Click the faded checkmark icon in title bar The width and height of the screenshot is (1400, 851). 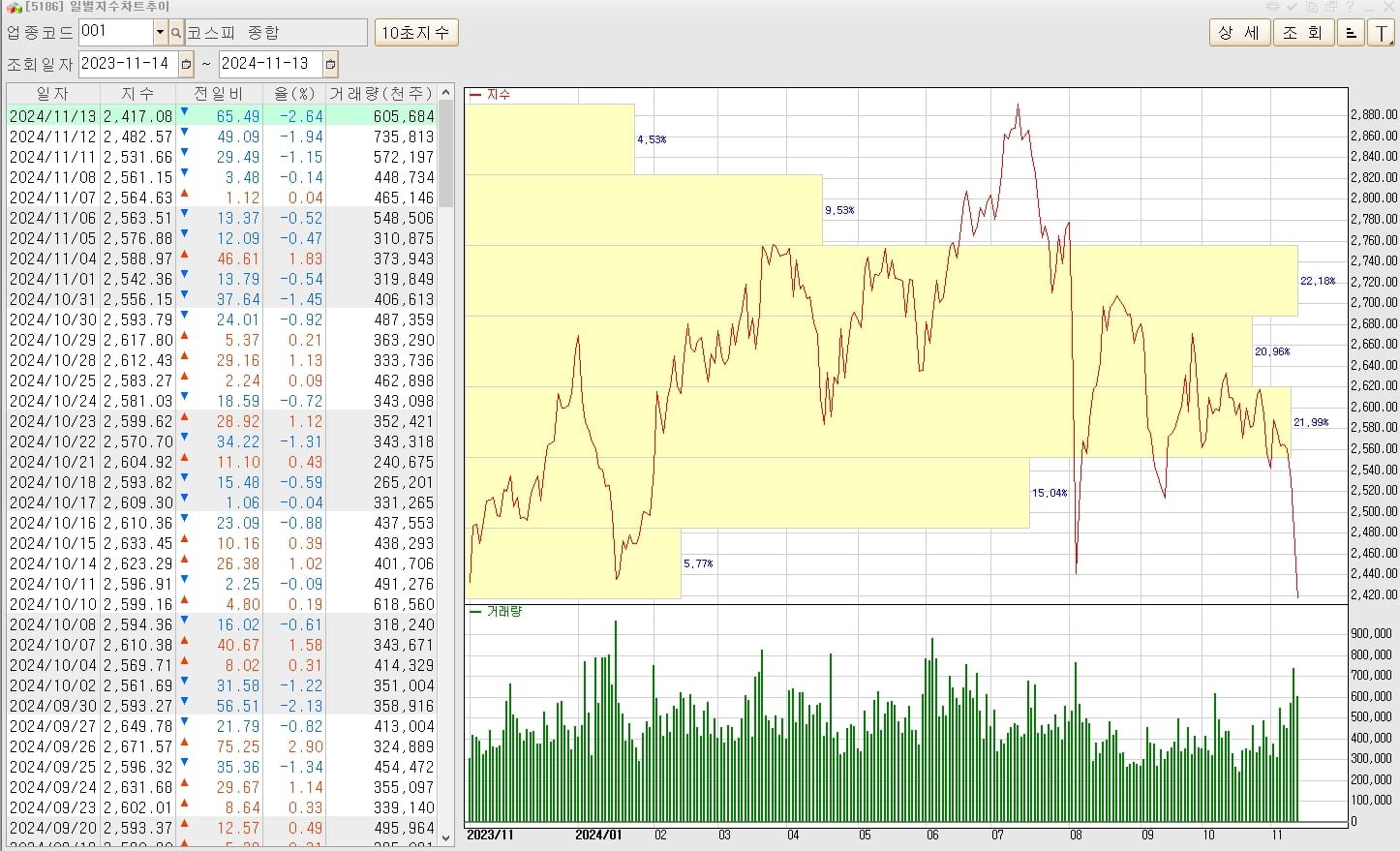(x=1292, y=7)
